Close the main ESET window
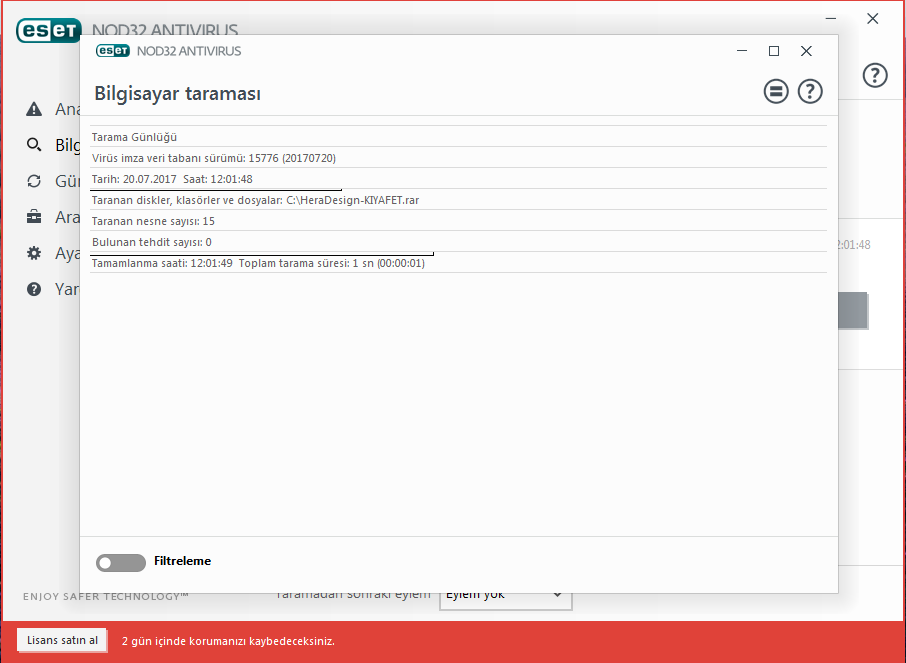Screen dimensions: 906x663 [872, 18]
